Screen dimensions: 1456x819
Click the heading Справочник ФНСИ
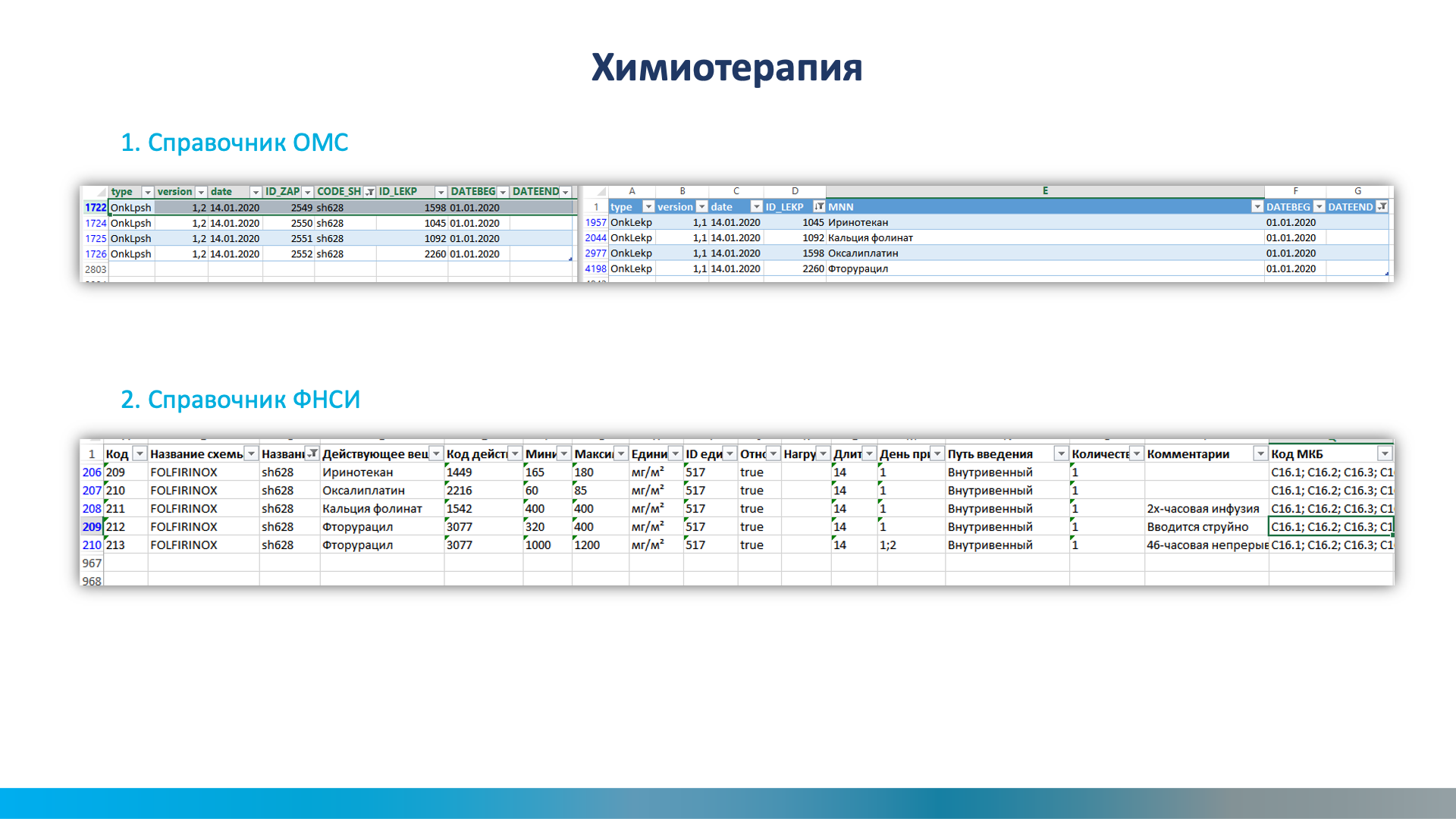pos(240,400)
